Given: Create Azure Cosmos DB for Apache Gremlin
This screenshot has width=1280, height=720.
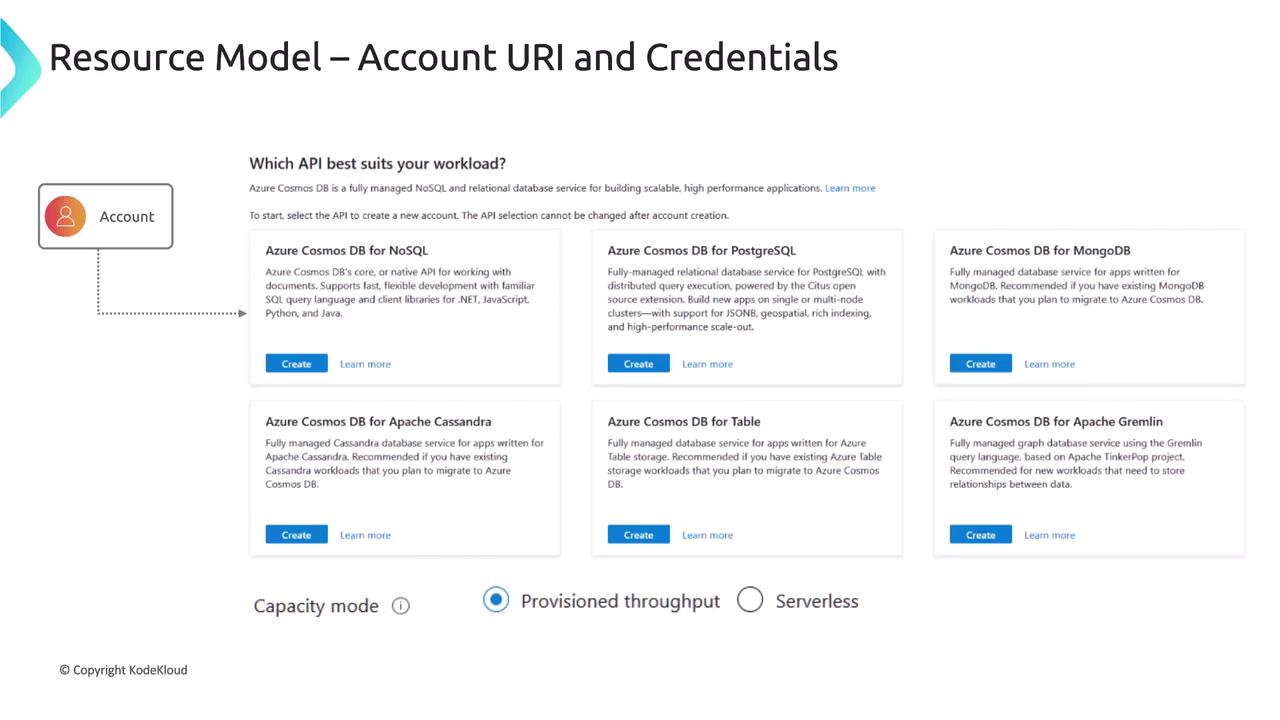Looking at the screenshot, I should point(980,535).
